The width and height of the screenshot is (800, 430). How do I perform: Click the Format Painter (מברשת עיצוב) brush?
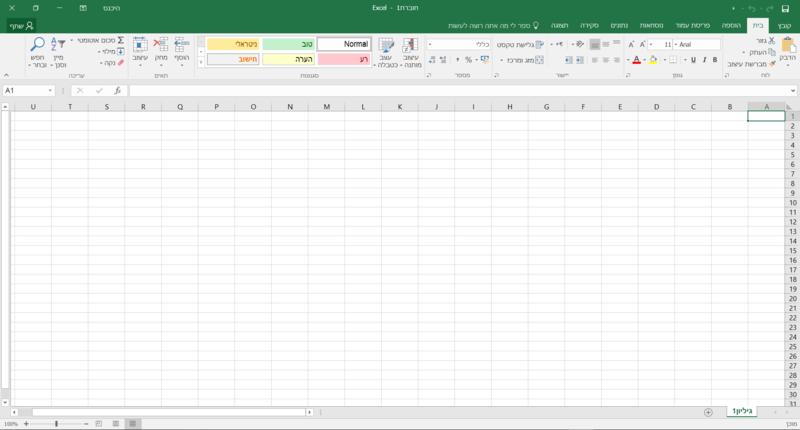pos(772,64)
